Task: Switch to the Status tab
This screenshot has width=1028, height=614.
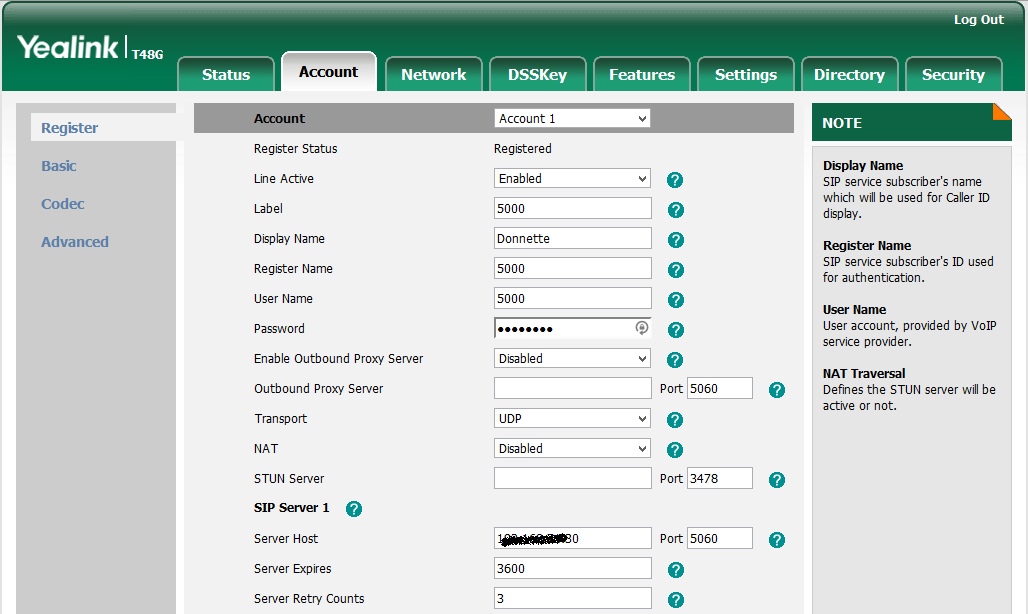Action: coord(226,74)
